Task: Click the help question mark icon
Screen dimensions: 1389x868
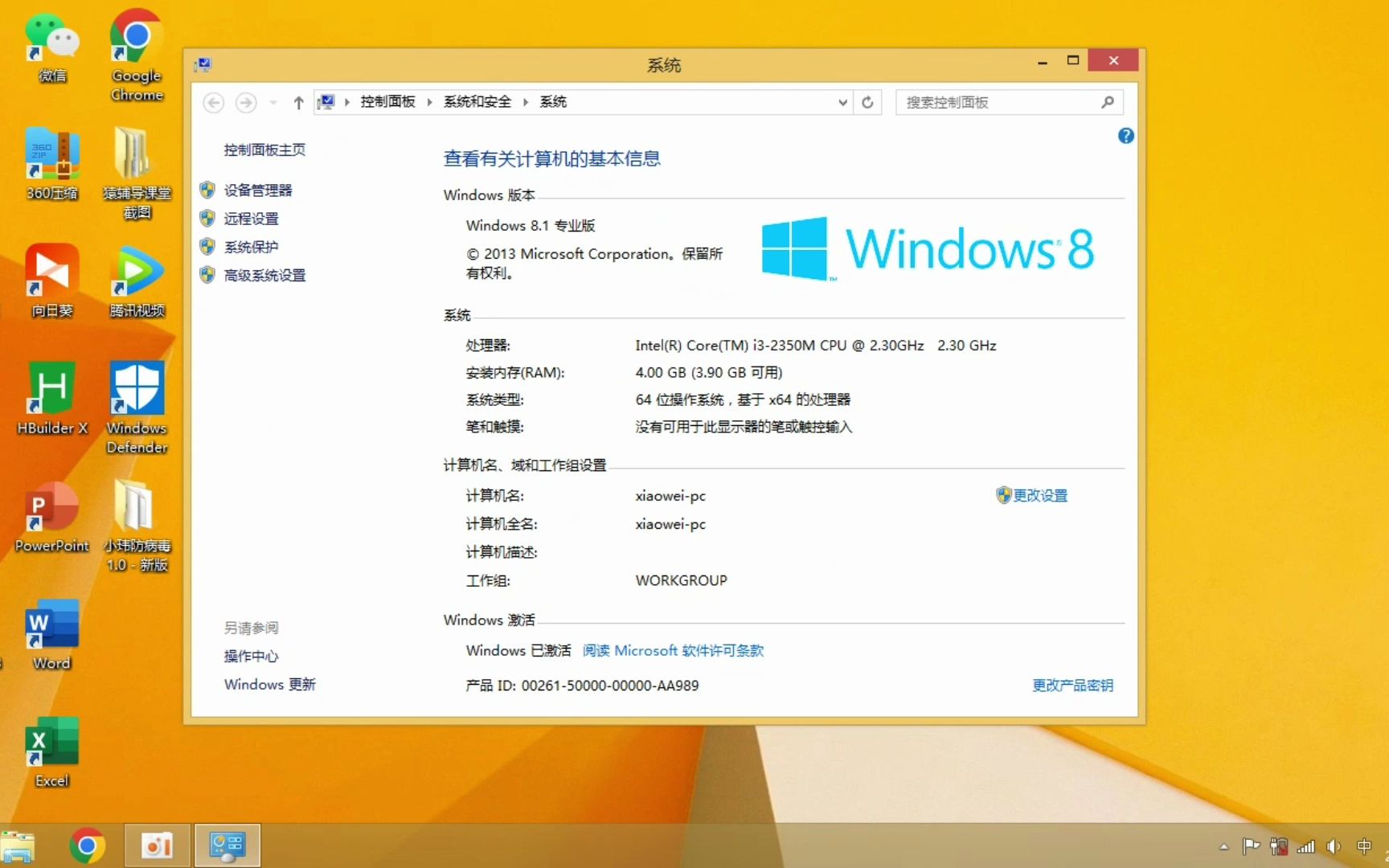Action: pyautogui.click(x=1125, y=136)
